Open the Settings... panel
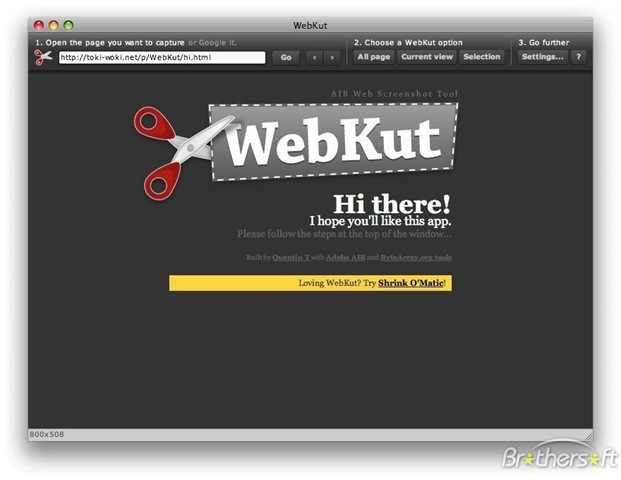 pos(542,57)
